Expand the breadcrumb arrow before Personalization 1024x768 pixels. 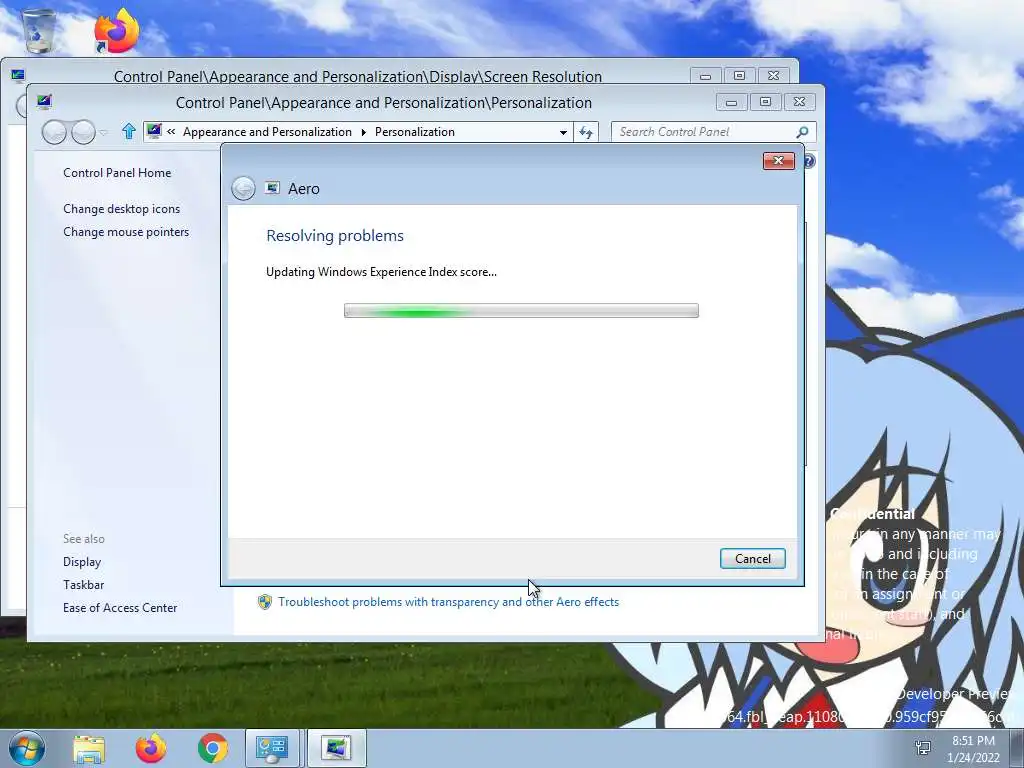point(364,133)
